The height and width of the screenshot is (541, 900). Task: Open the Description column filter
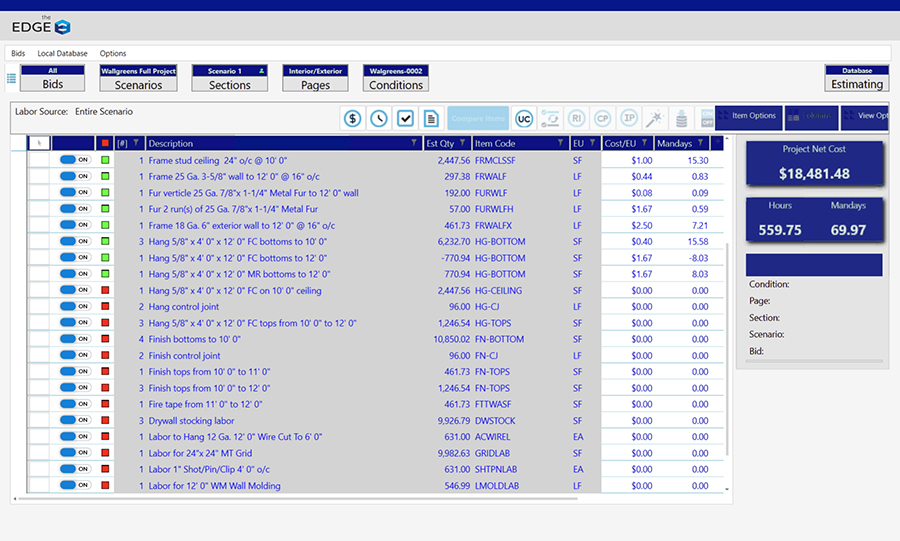click(x=414, y=143)
